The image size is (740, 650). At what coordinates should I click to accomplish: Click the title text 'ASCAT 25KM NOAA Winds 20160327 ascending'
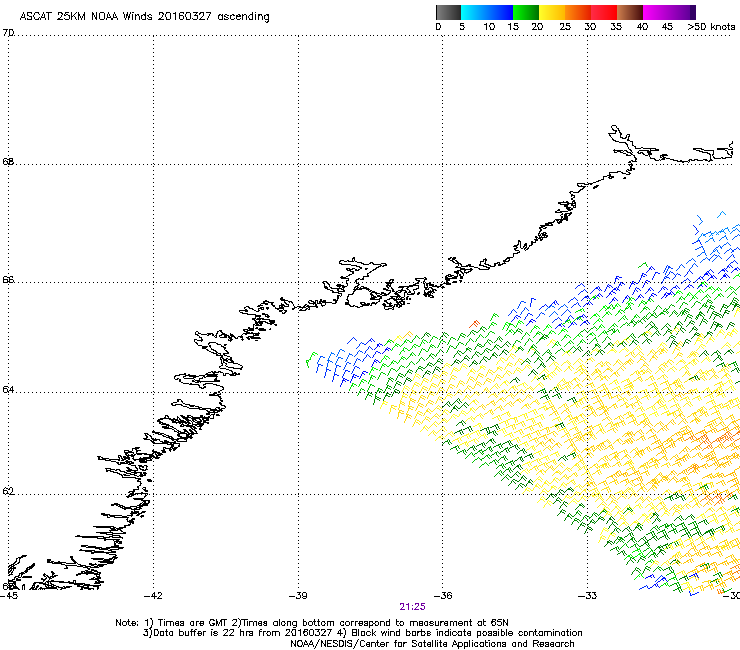[x=144, y=17]
